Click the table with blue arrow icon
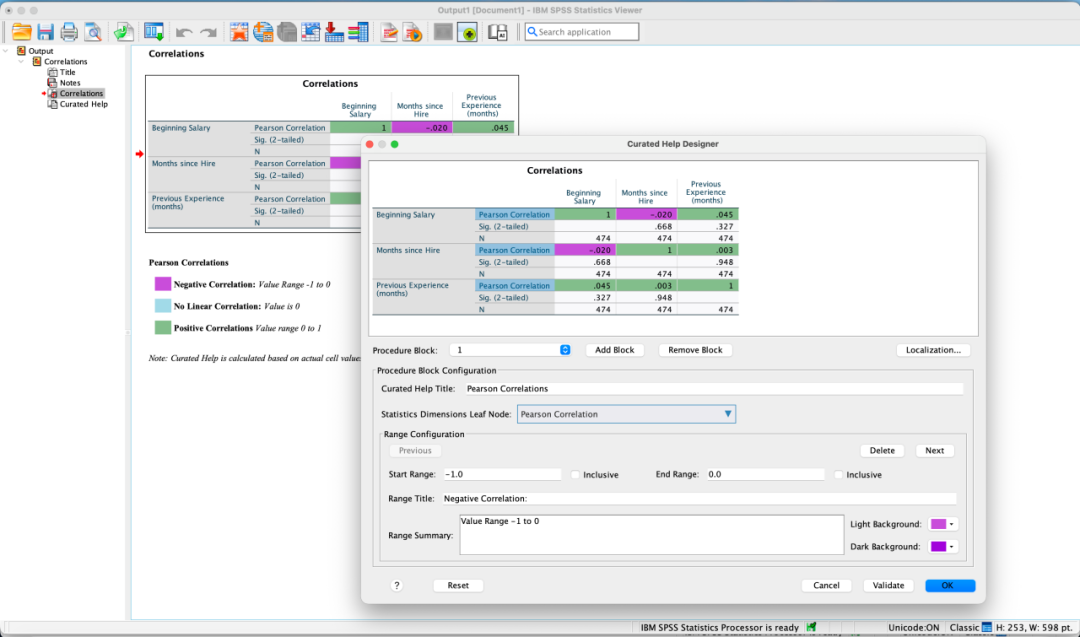This screenshot has width=1080, height=637. tap(311, 32)
